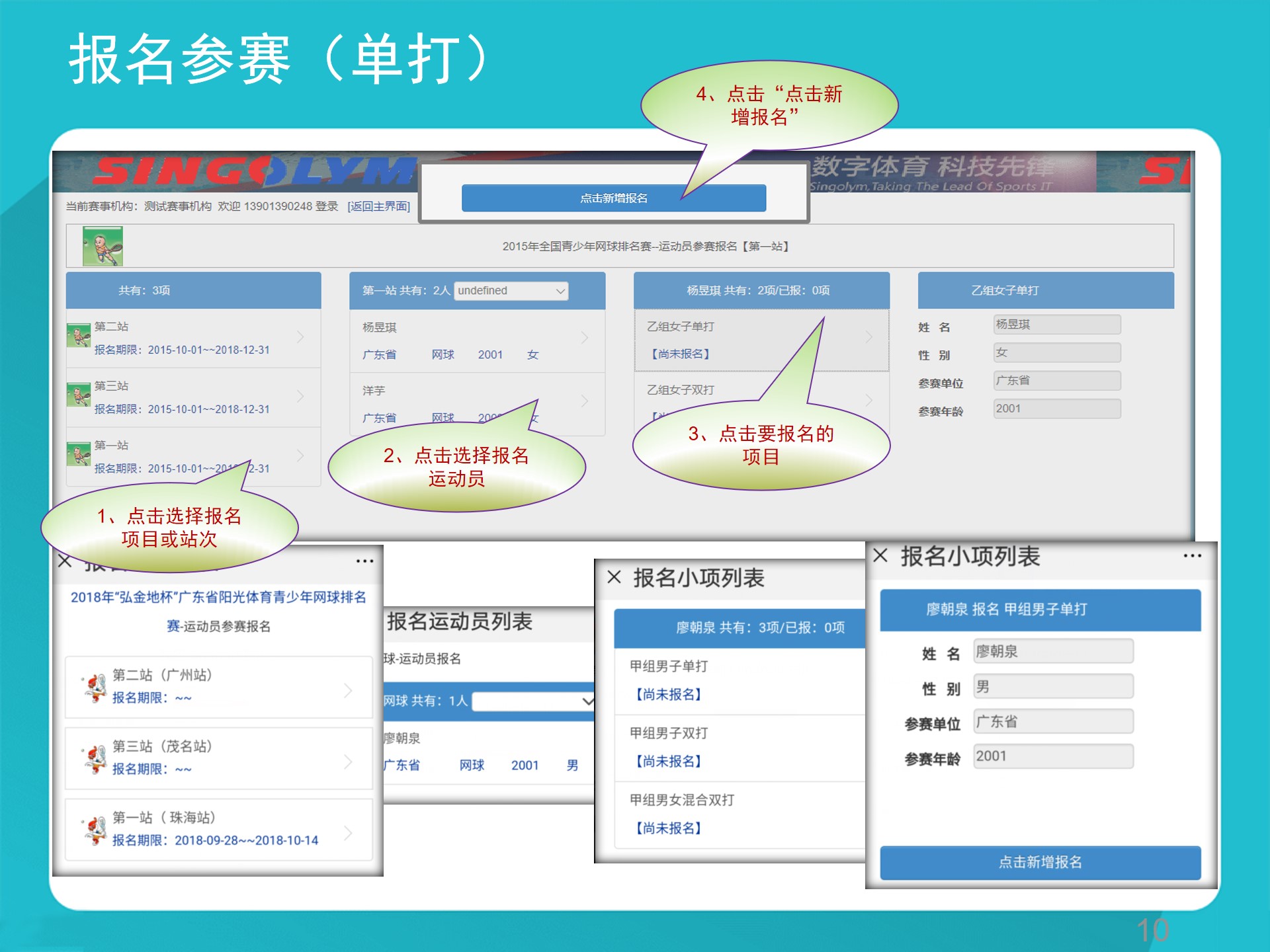This screenshot has height=952, width=1270.
Task: Click mascot icon next to 第三站（茂名站）
Action: pos(95,759)
